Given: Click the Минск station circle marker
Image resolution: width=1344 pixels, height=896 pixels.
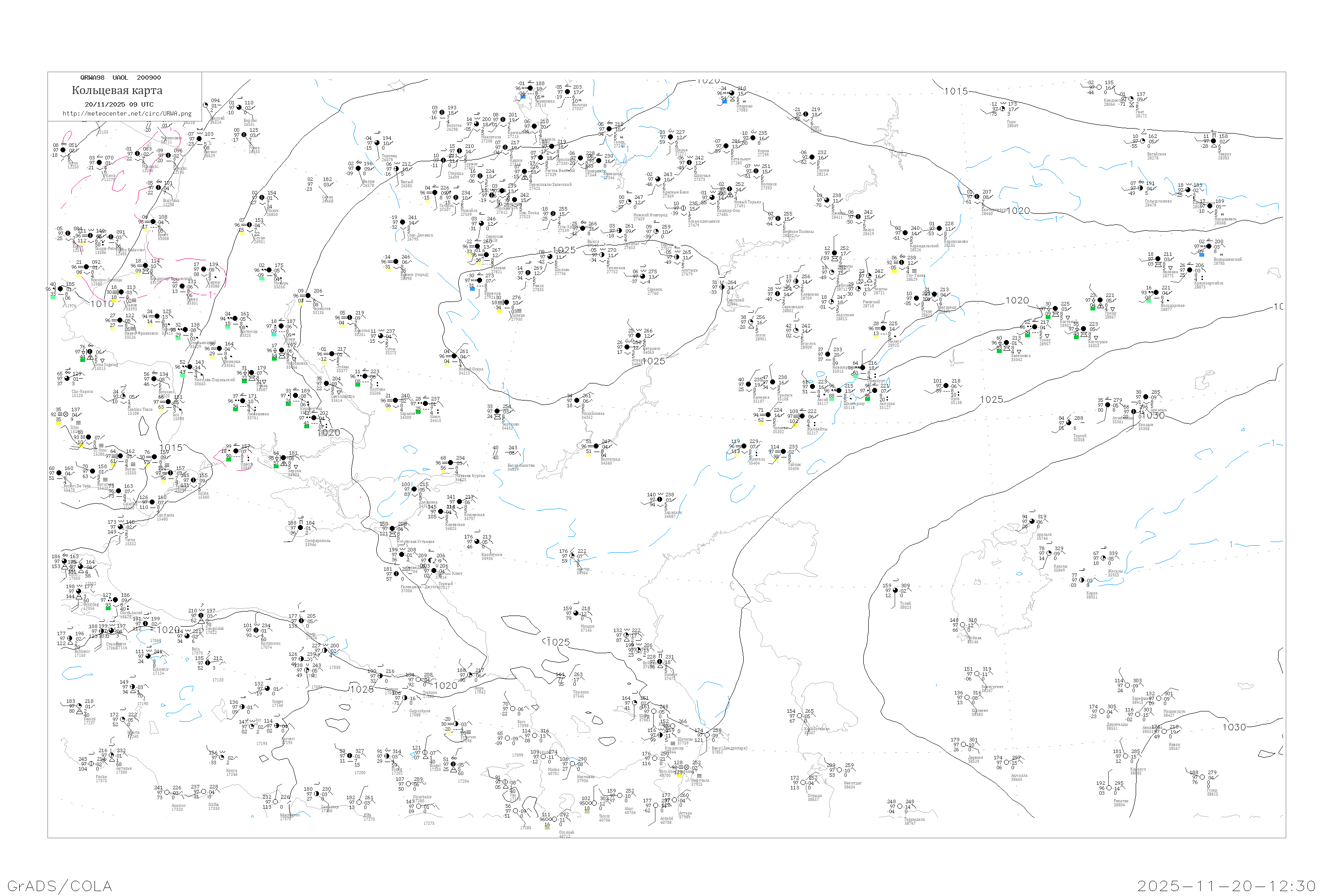Looking at the screenshot, I should (262, 198).
